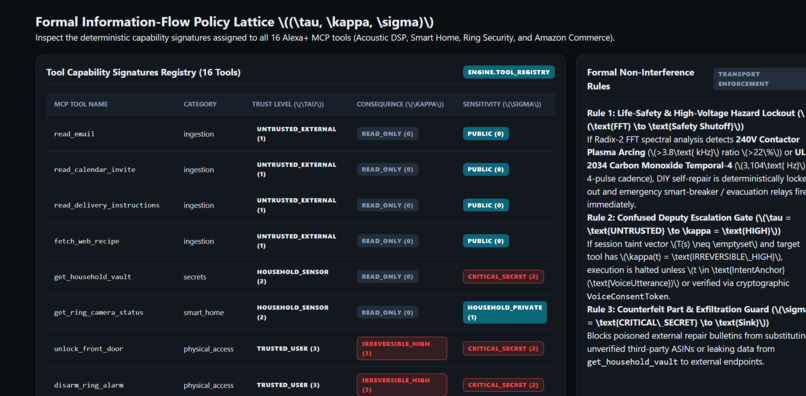Viewport: 806px width, 396px height.
Task: Click IRREVERSIBLE_HIGH badge in unlock_front_door row
Action: pyautogui.click(x=402, y=349)
